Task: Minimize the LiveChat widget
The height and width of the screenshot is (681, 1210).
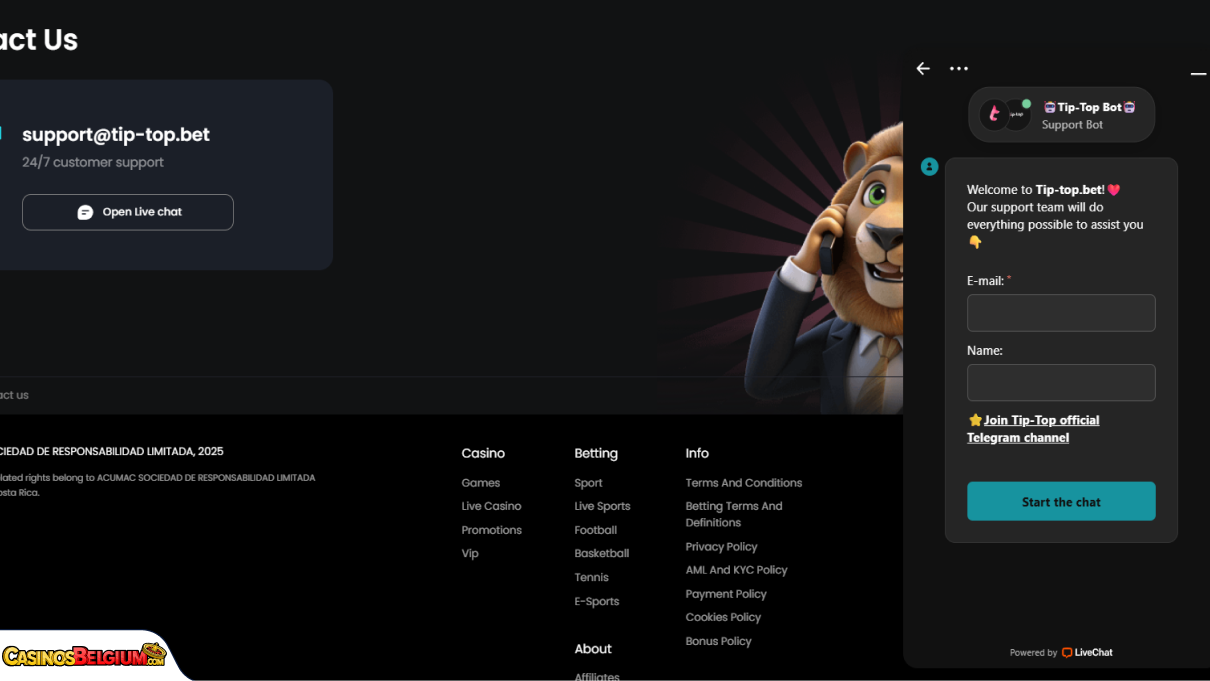Action: (x=1198, y=74)
